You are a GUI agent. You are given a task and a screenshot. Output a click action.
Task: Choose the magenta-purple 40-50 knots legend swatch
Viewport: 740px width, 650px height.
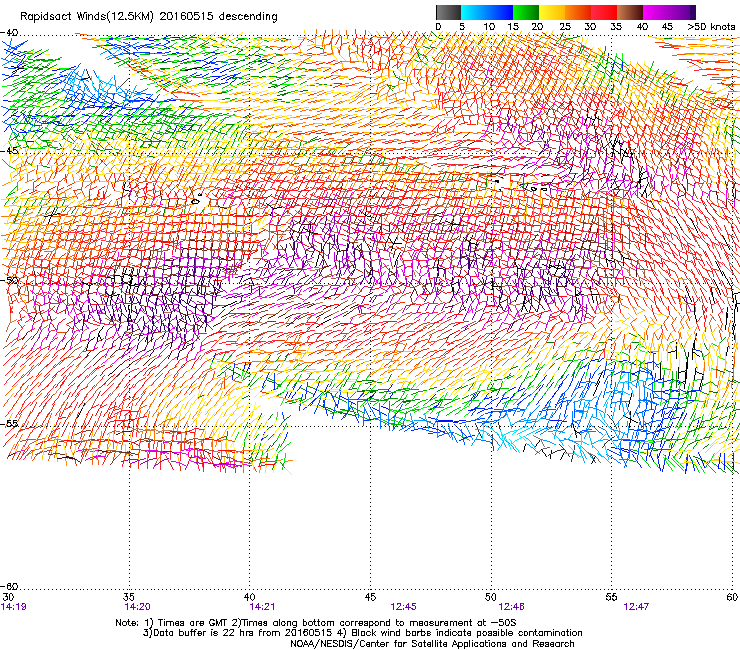(669, 12)
